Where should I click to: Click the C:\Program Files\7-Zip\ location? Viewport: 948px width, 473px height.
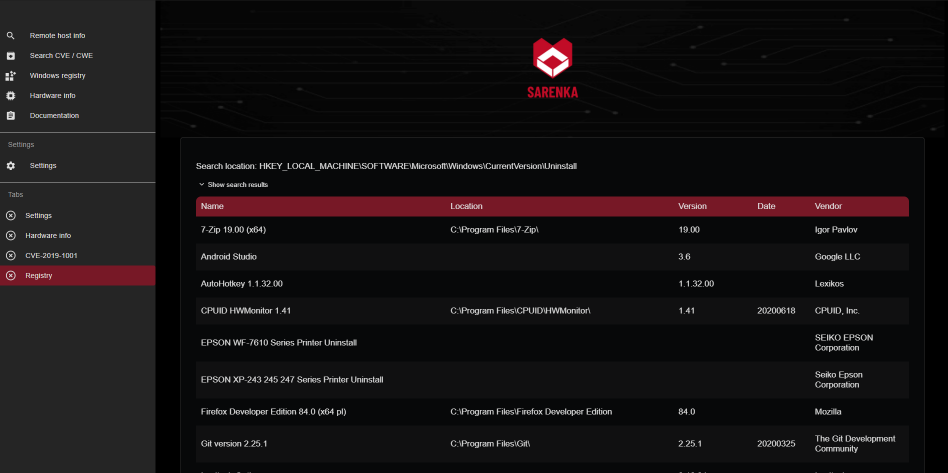495,230
